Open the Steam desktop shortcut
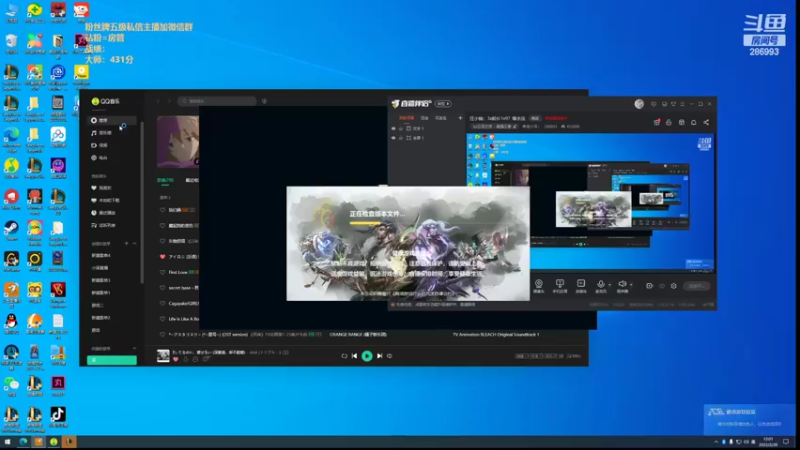The image size is (800, 450). [11, 230]
